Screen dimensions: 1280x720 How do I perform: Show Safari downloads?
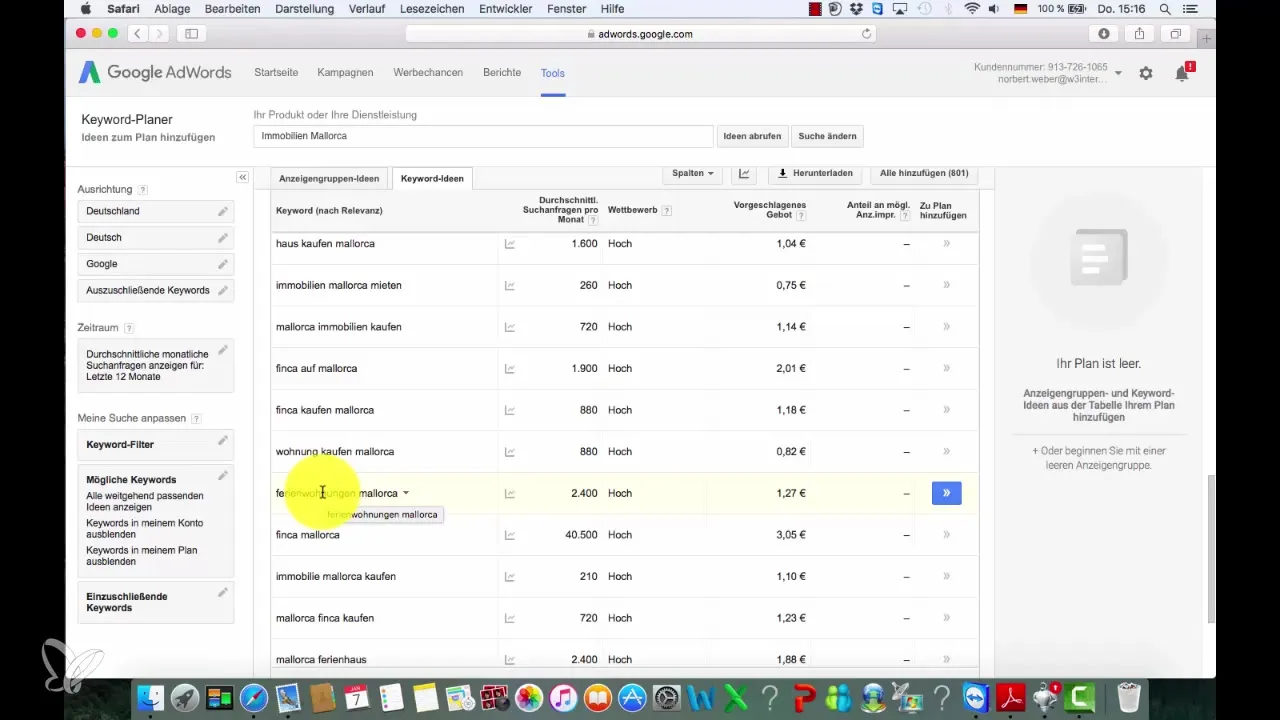click(x=1104, y=34)
